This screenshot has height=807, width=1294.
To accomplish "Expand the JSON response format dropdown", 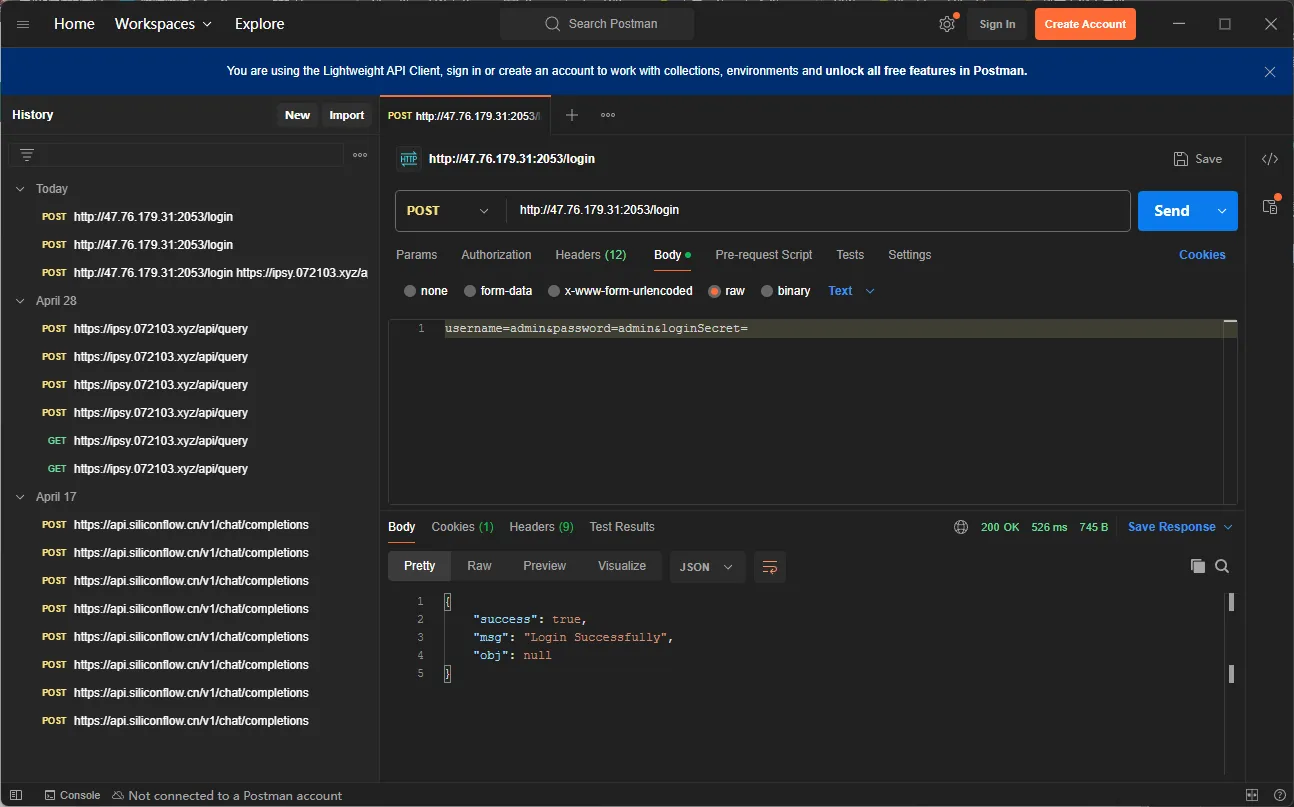I will click(706, 567).
